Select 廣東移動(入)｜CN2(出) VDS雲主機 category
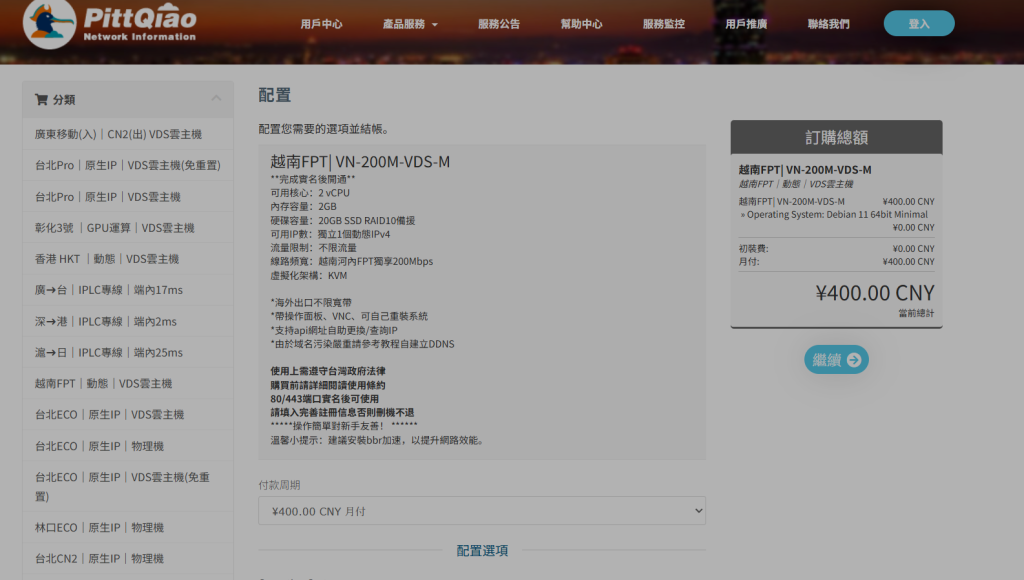1024x580 pixels. tap(118, 134)
